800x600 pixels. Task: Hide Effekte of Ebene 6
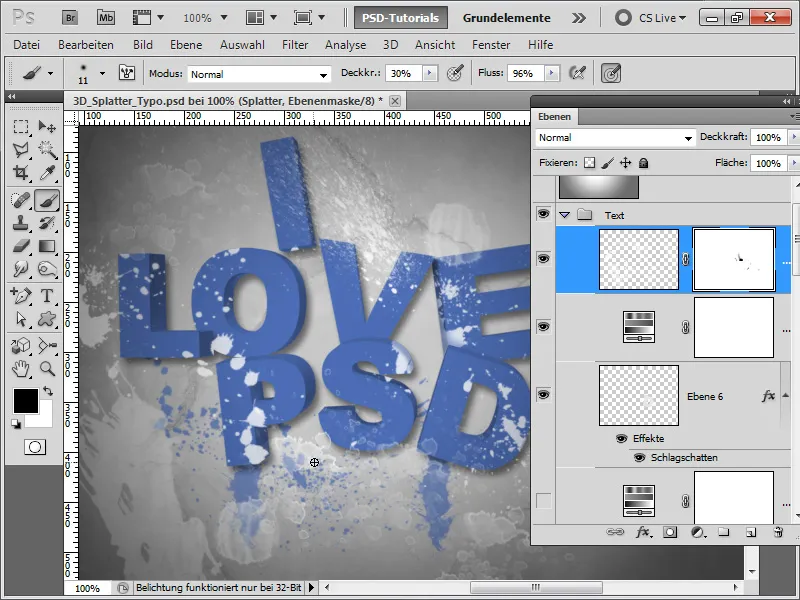click(621, 439)
